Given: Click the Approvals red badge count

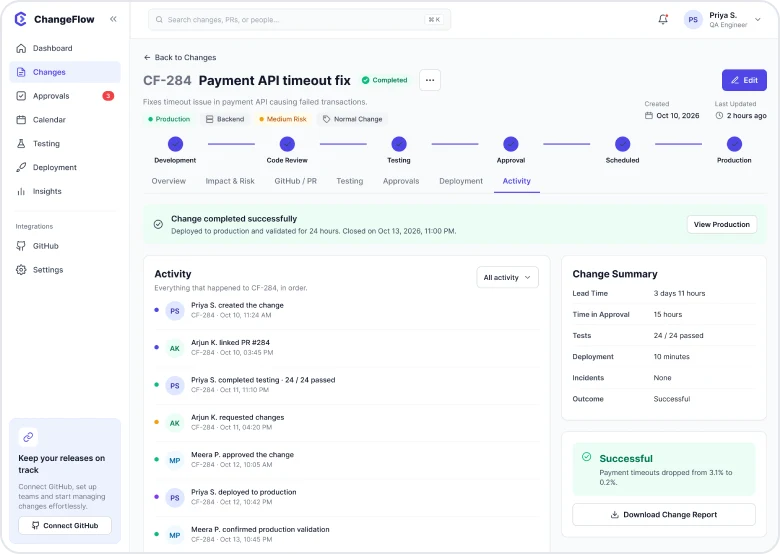Looking at the screenshot, I should click(x=108, y=96).
